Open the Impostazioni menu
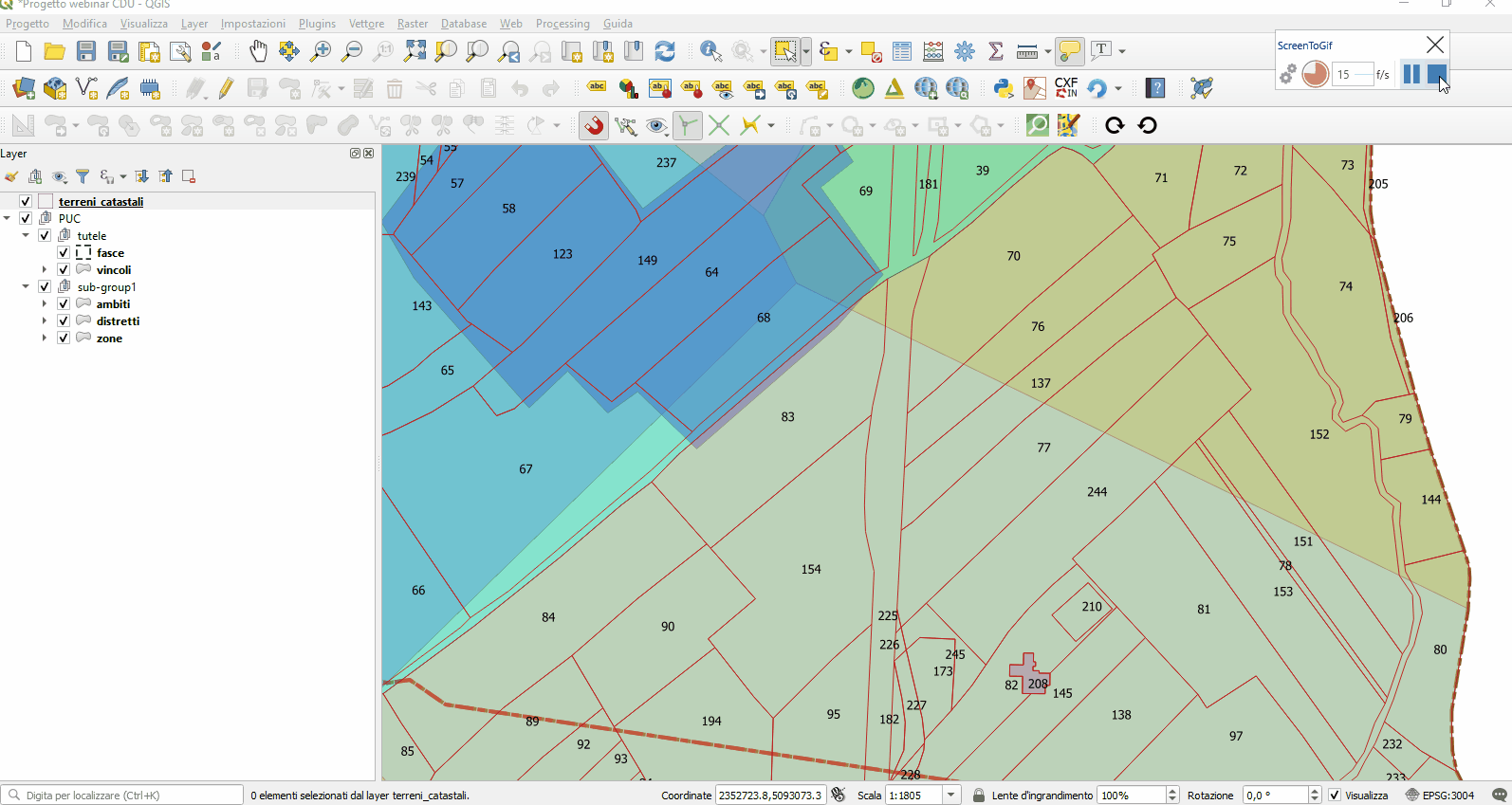1512x805 pixels. click(253, 24)
